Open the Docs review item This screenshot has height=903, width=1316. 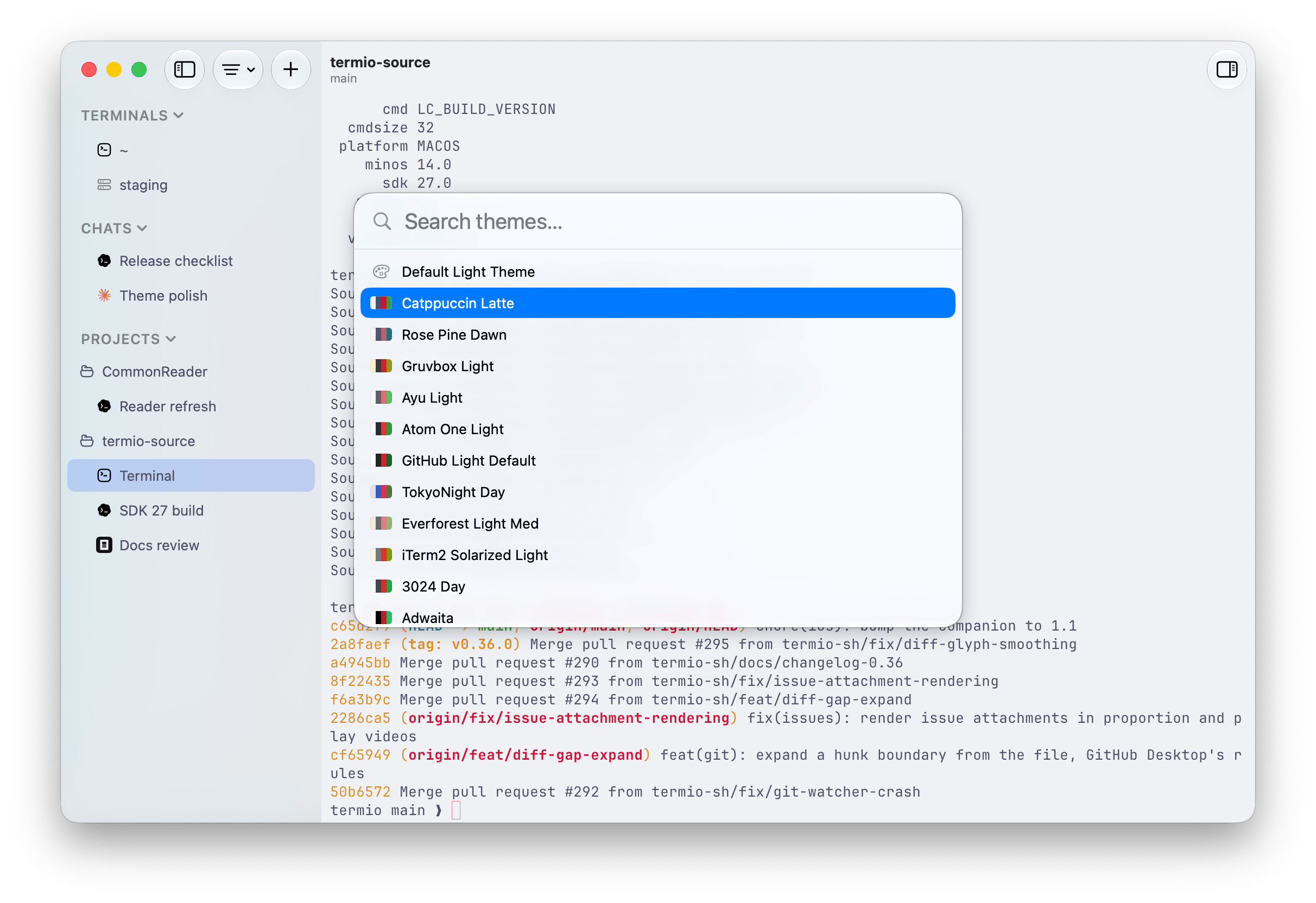(191, 545)
